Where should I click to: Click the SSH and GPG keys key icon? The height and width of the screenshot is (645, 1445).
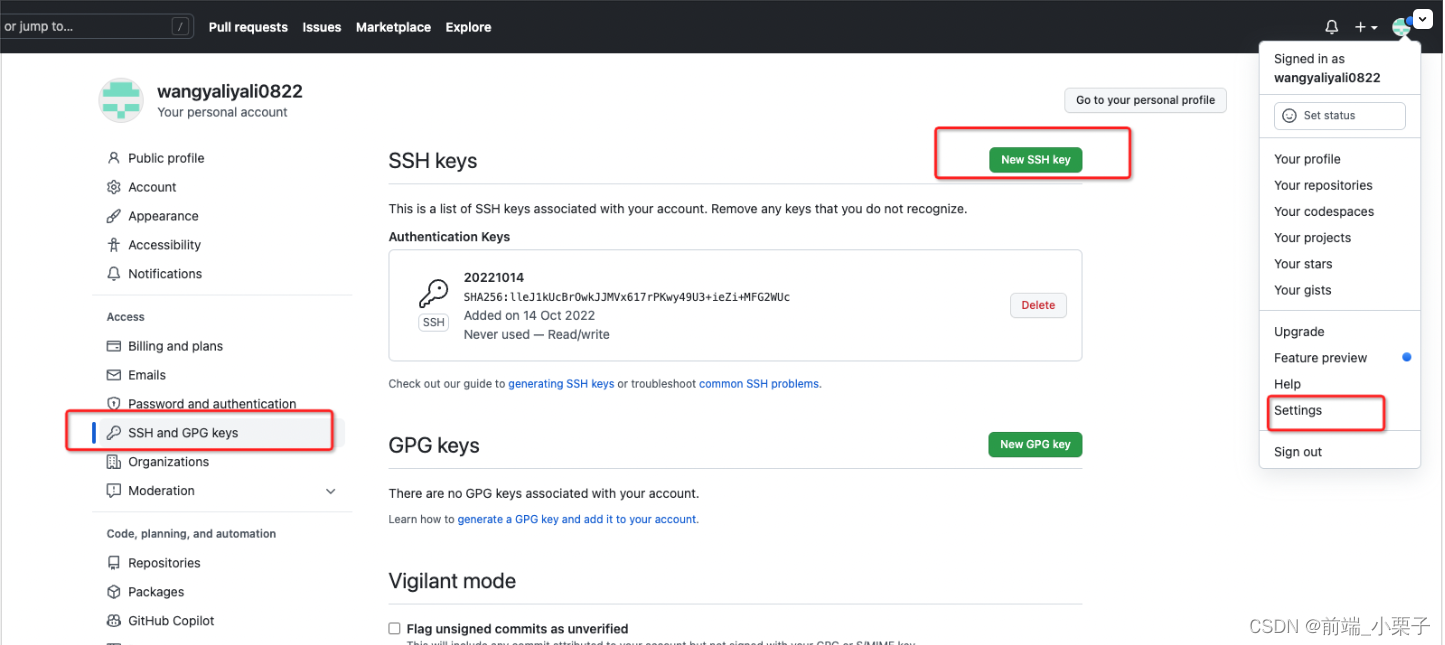114,433
